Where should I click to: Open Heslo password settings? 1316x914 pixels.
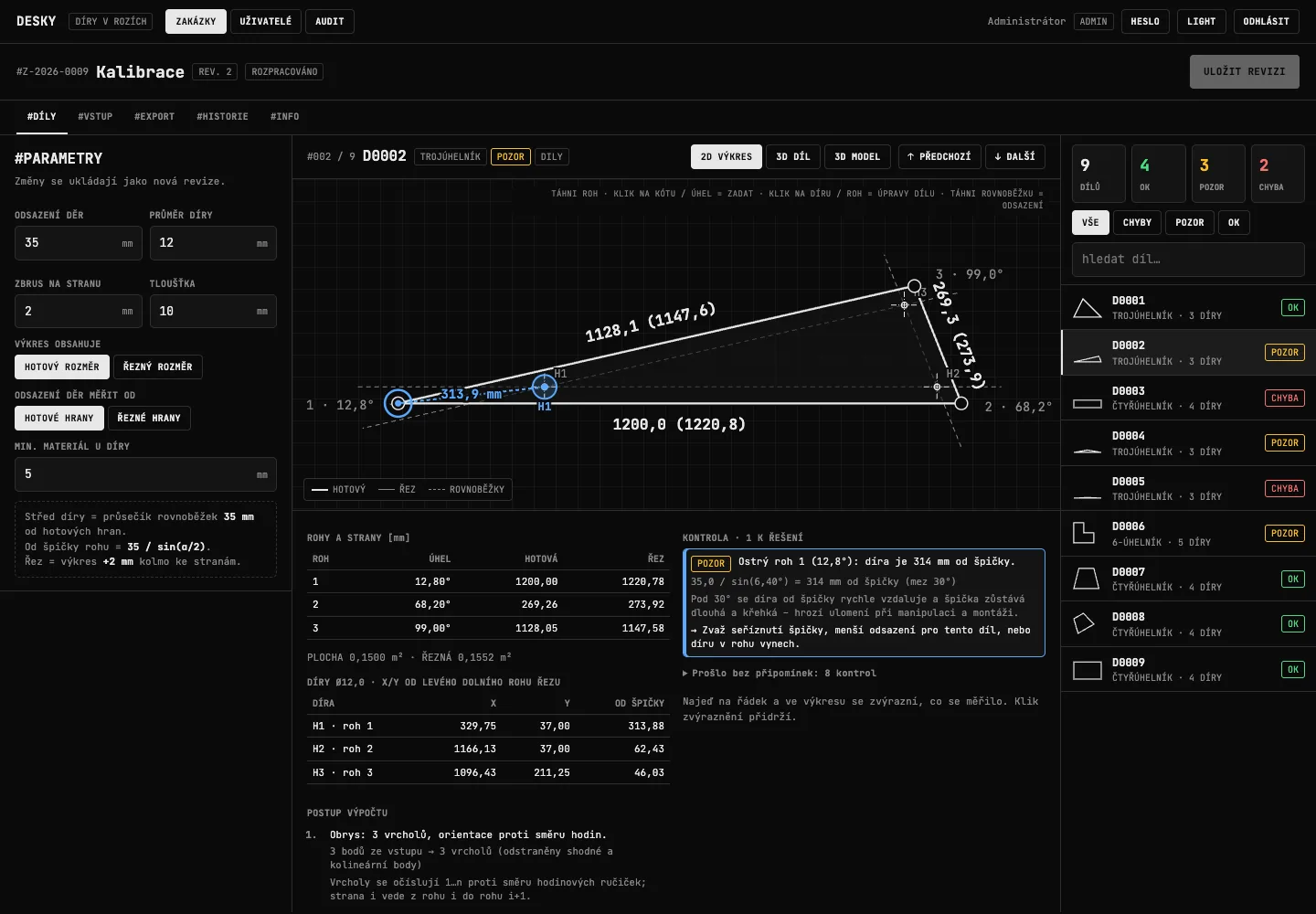tap(1145, 21)
